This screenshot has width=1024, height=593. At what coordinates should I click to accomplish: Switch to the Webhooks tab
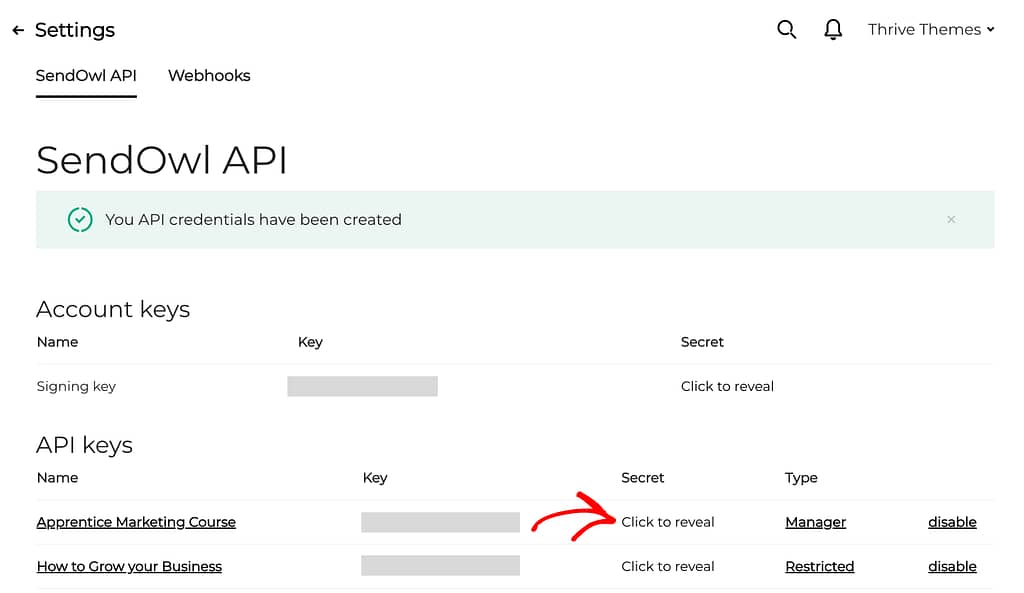209,76
